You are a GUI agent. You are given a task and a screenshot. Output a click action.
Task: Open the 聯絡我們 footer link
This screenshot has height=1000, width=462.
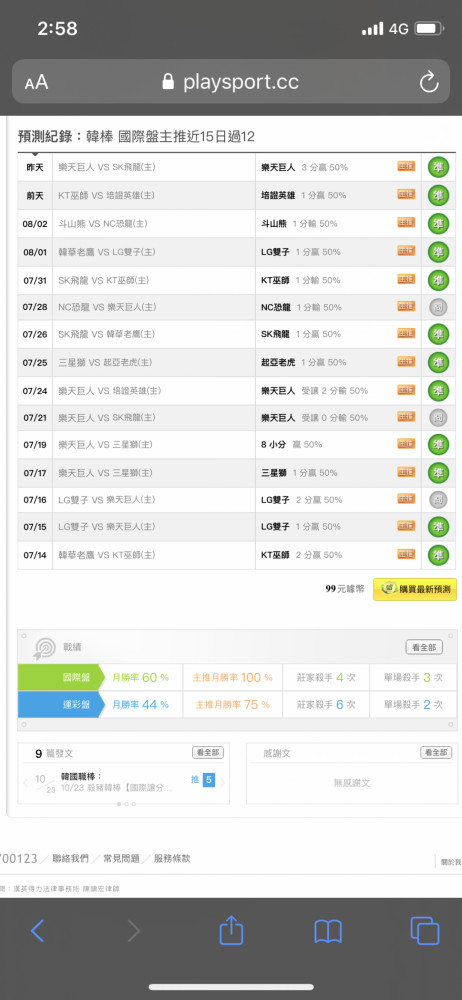point(70,858)
